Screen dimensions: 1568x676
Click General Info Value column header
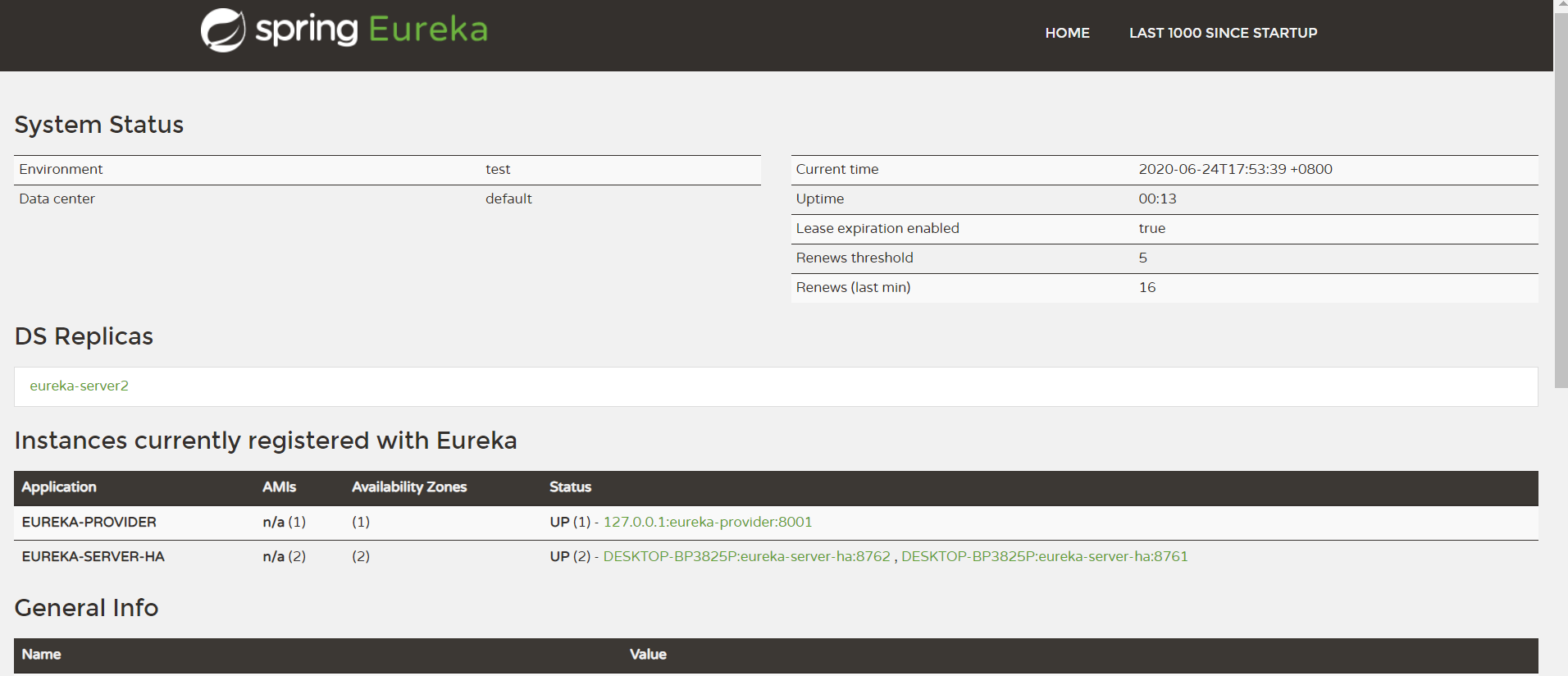pyautogui.click(x=648, y=654)
